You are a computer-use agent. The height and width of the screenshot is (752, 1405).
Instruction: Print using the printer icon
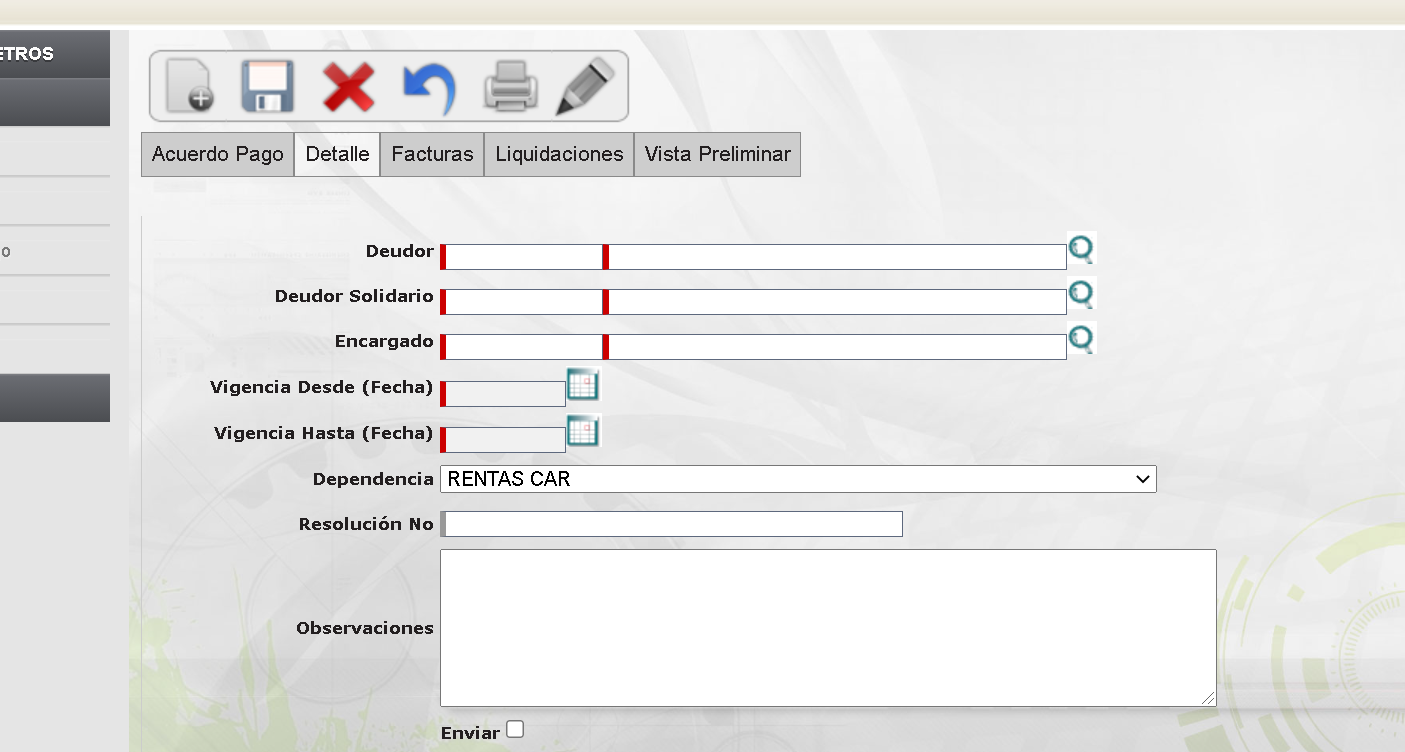click(510, 87)
